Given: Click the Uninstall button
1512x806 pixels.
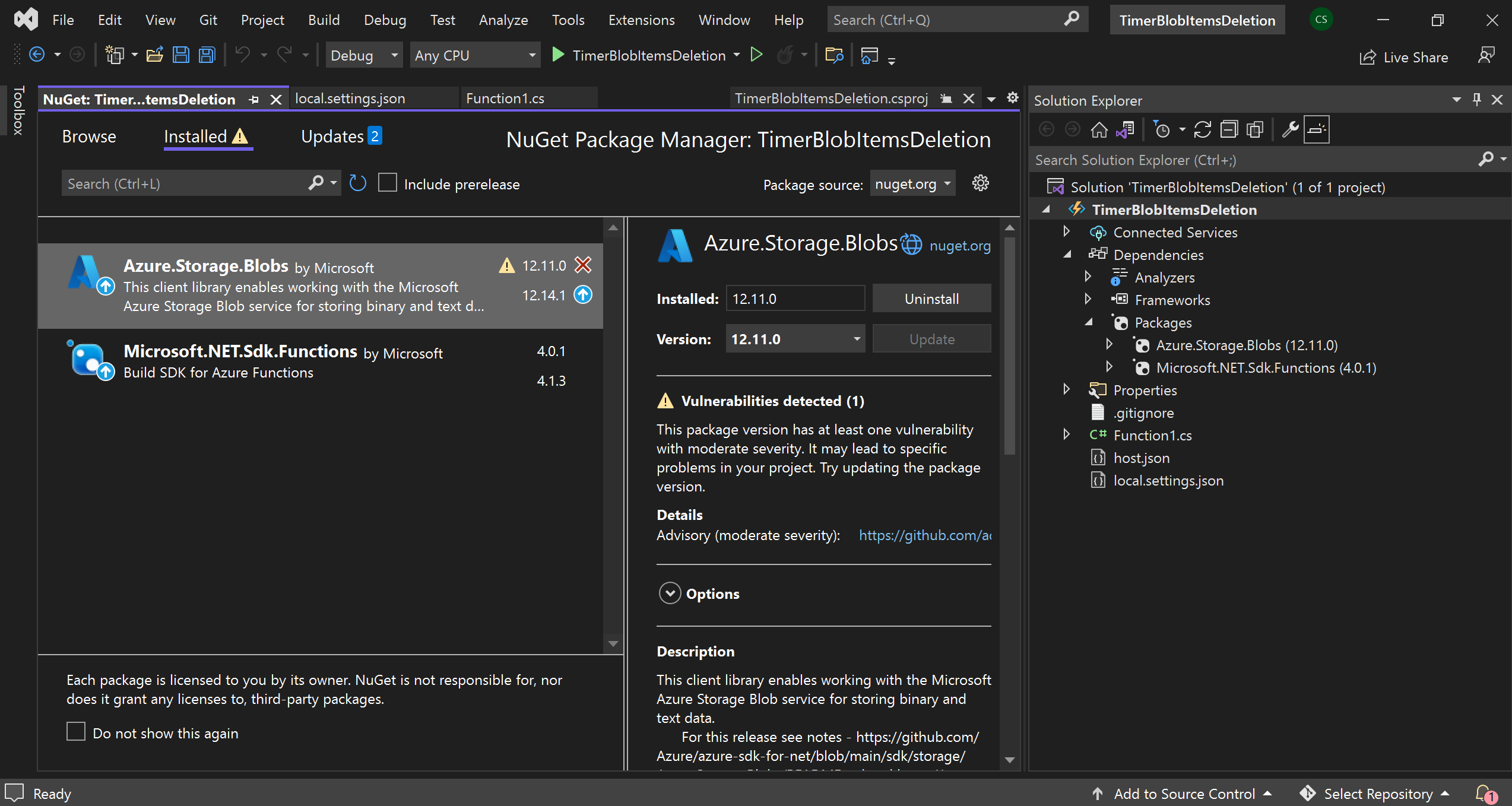Looking at the screenshot, I should coord(931,299).
